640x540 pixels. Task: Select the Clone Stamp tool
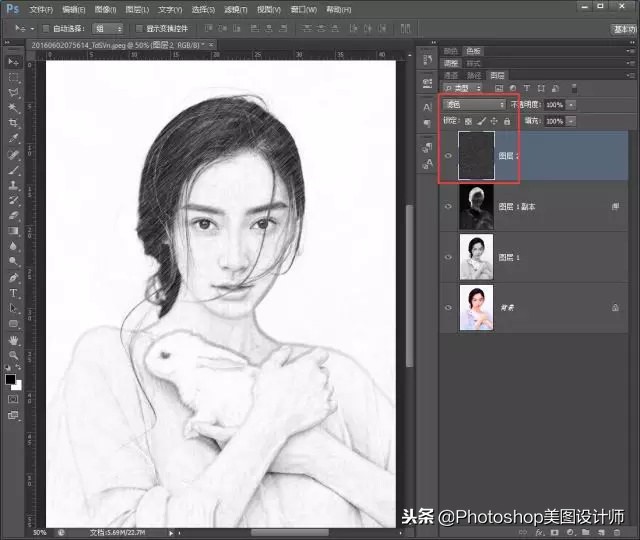(13, 185)
